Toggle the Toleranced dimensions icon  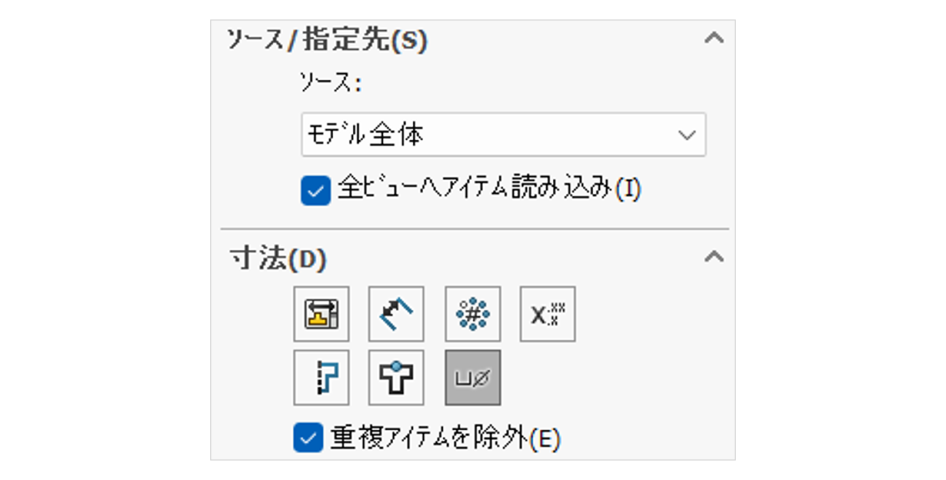point(547,315)
